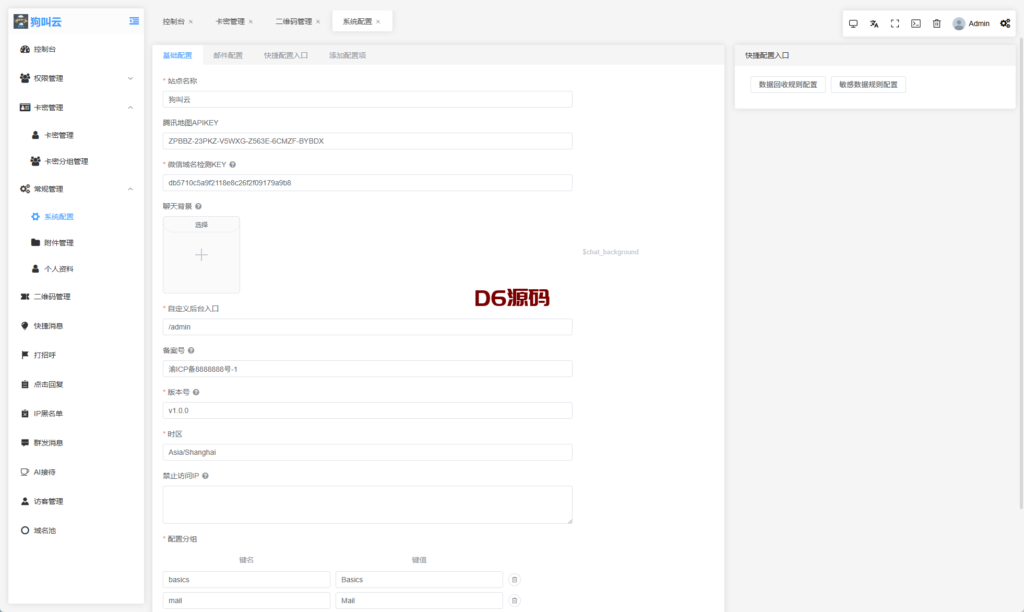Click the trash clear-cache icon in header
The image size is (1024, 612).
937,23
